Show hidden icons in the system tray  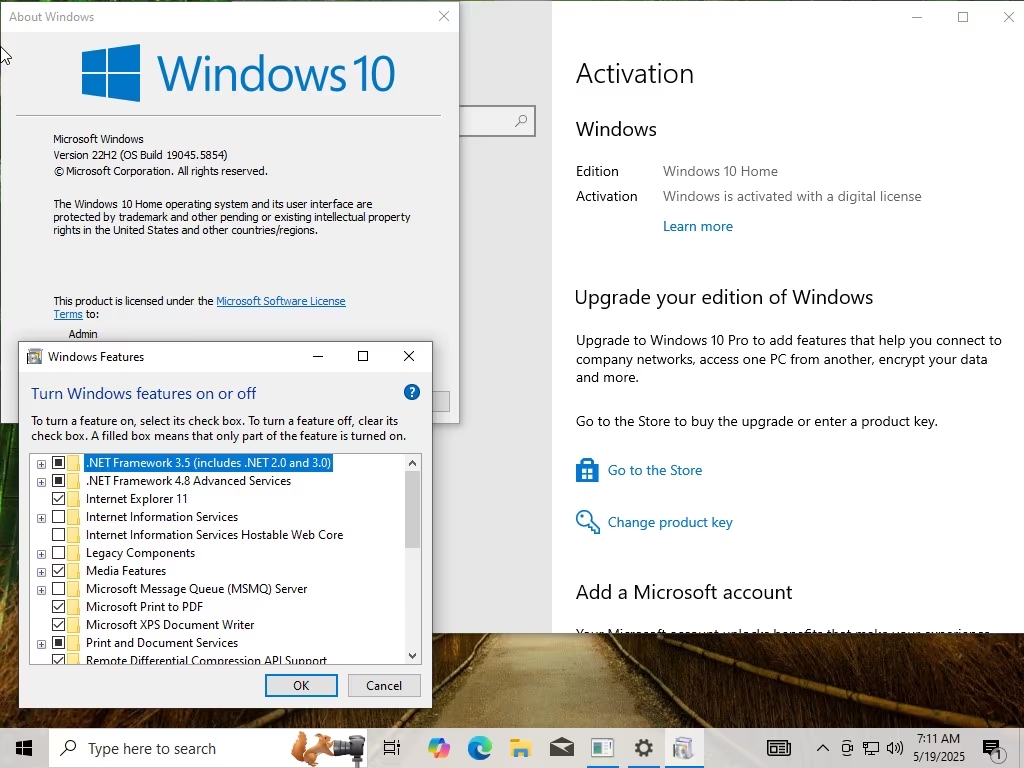point(823,748)
